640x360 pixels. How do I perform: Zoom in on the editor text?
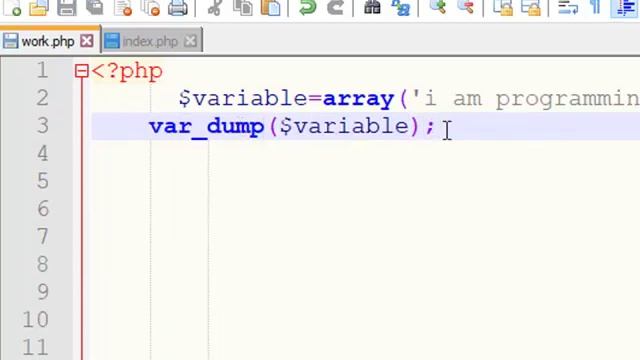coord(438,7)
